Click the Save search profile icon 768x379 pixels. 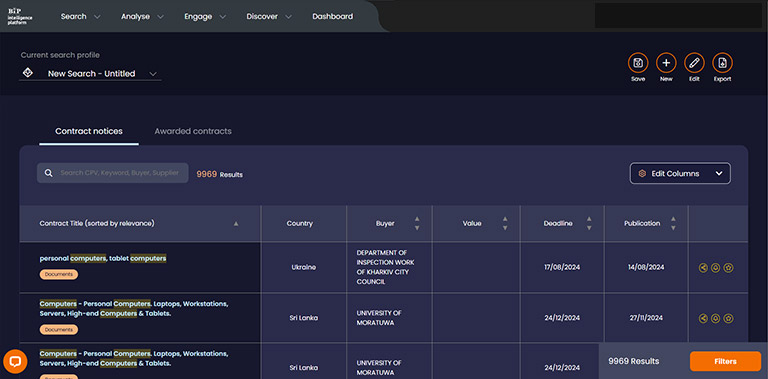638,63
